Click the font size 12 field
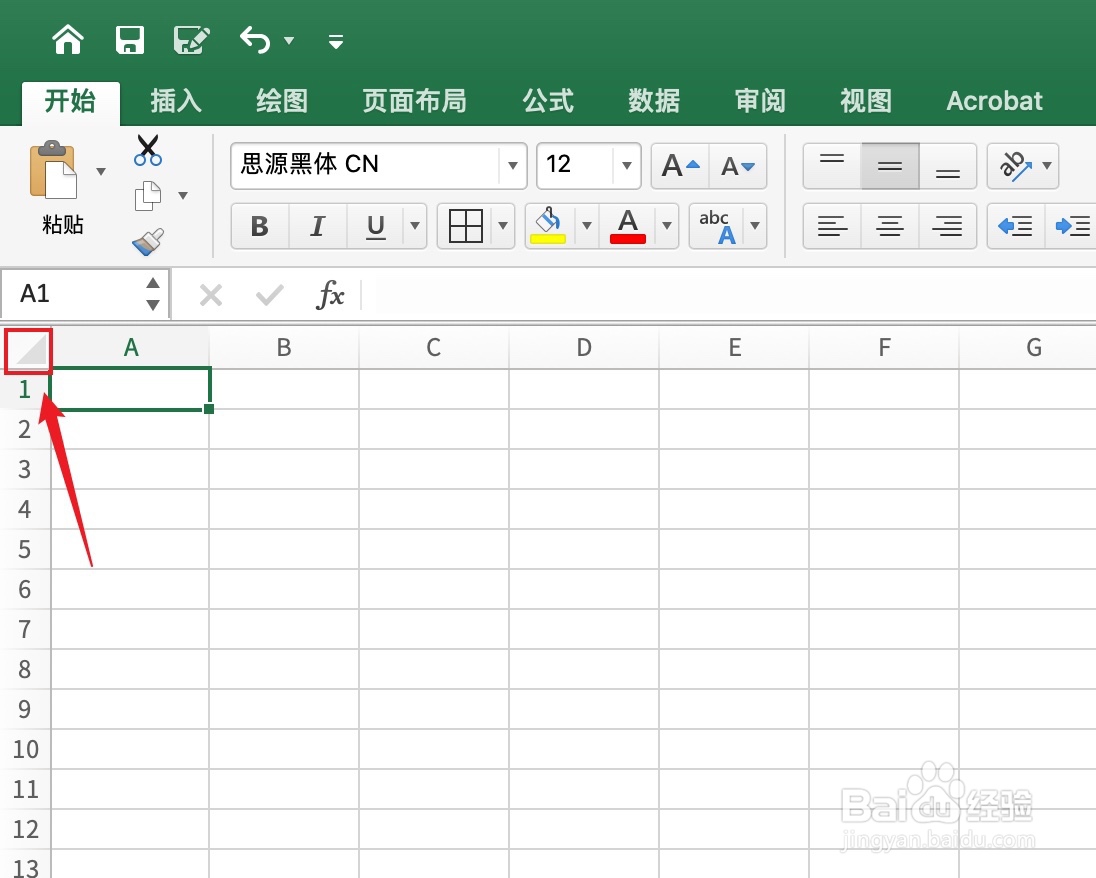1096x878 pixels. (575, 165)
